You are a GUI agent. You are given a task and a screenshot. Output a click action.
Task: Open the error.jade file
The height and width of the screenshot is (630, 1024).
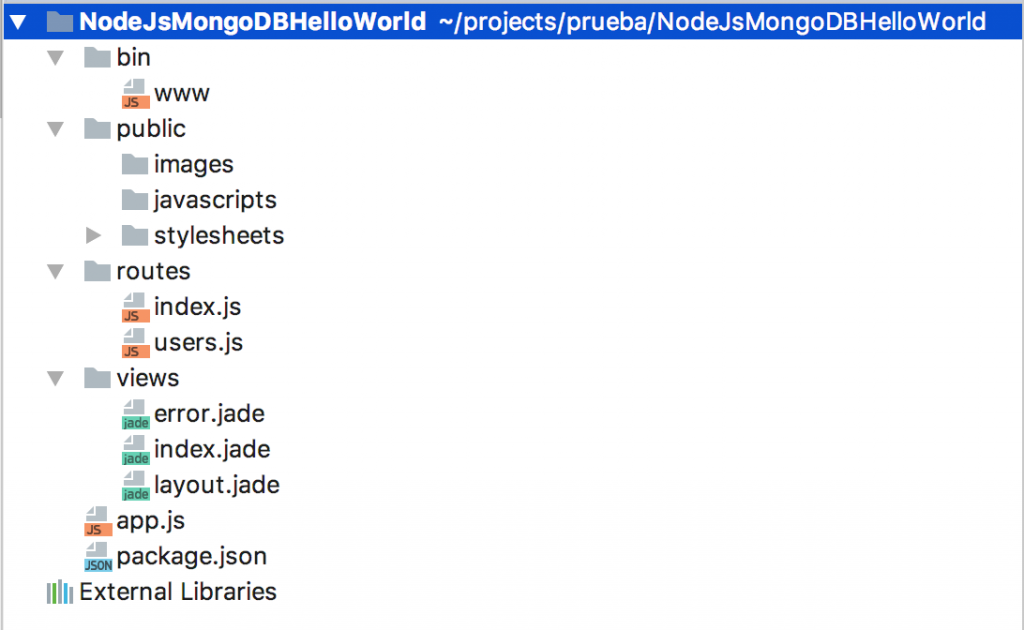click(x=209, y=414)
